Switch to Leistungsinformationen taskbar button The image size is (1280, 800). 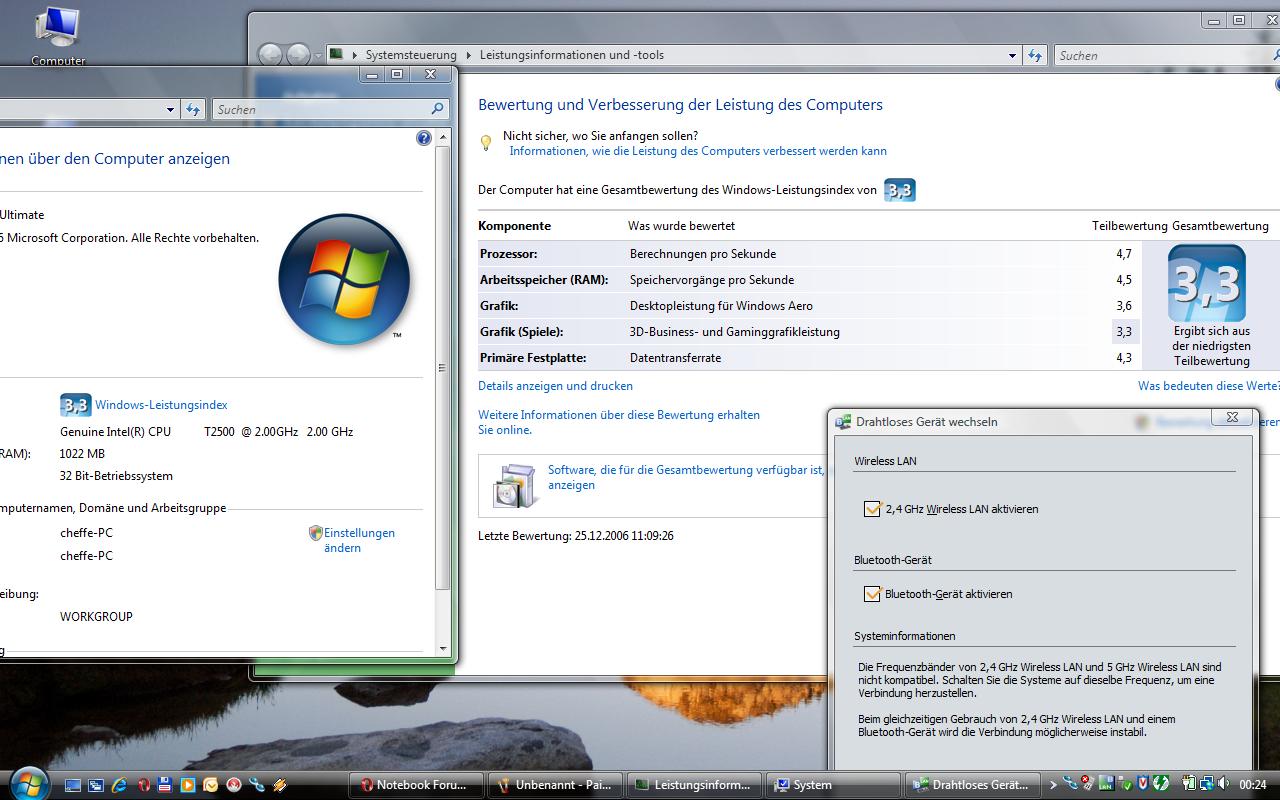pos(694,785)
